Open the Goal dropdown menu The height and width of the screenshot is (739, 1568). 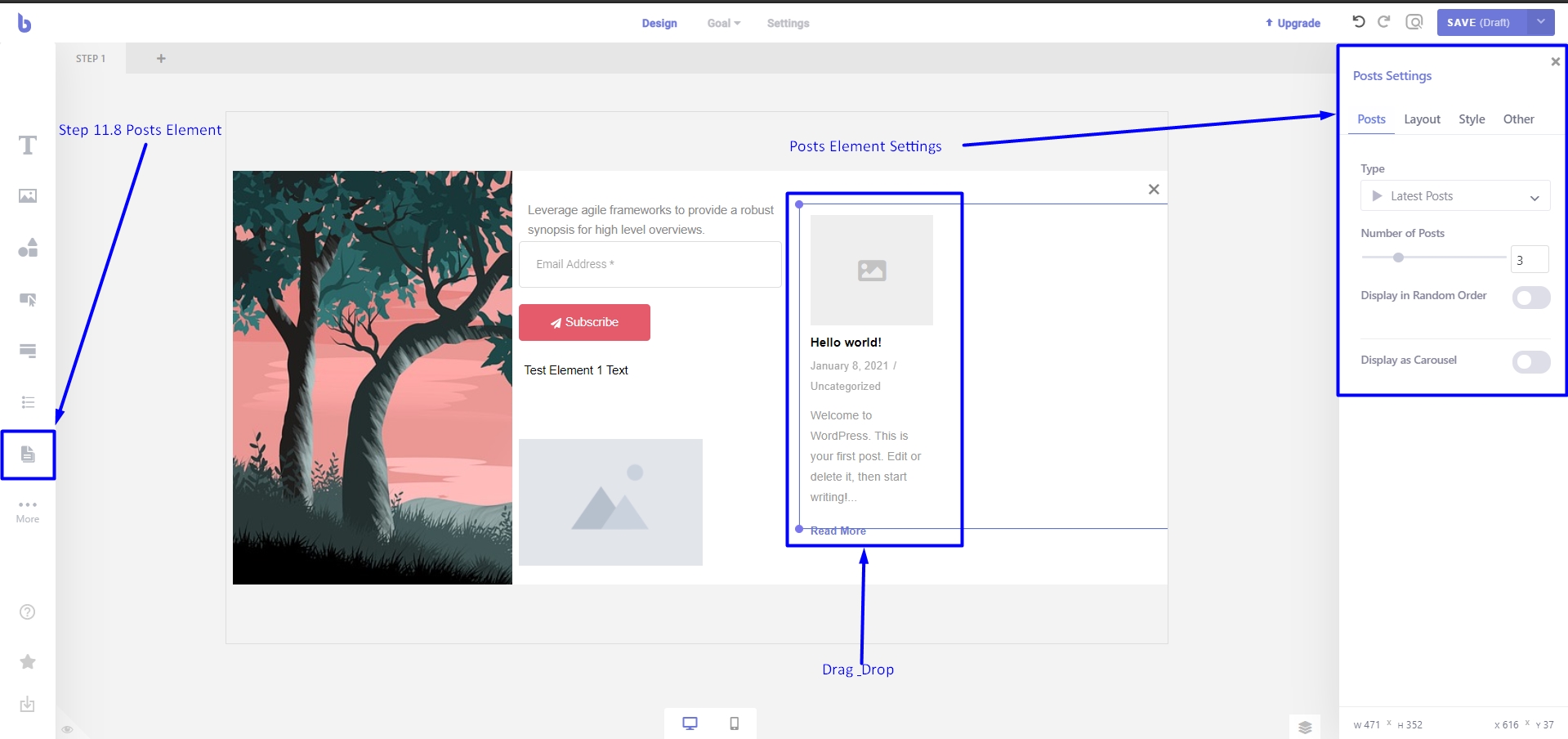coord(724,23)
